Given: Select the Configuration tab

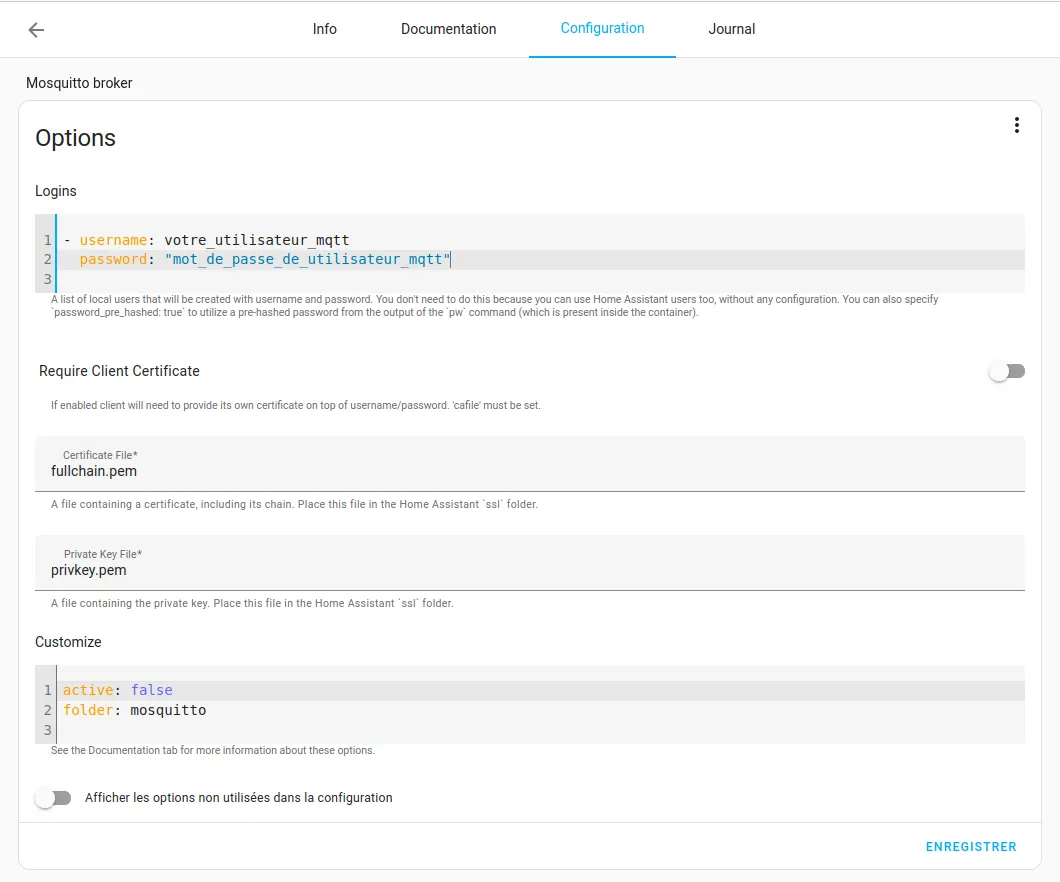Looking at the screenshot, I should click(602, 29).
